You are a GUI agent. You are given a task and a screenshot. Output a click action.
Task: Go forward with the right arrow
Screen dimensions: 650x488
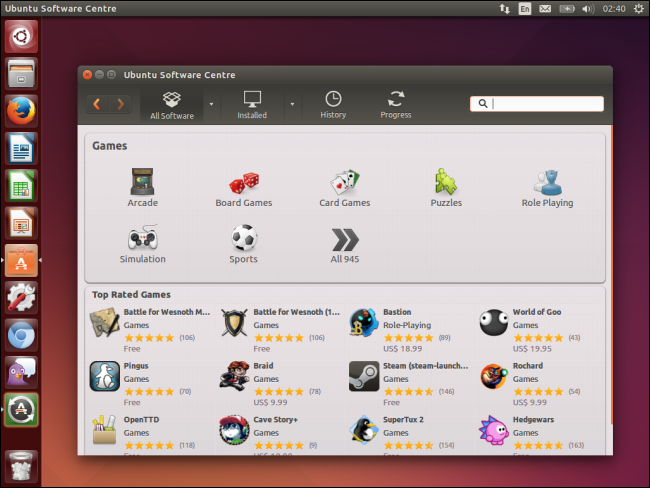(x=120, y=104)
